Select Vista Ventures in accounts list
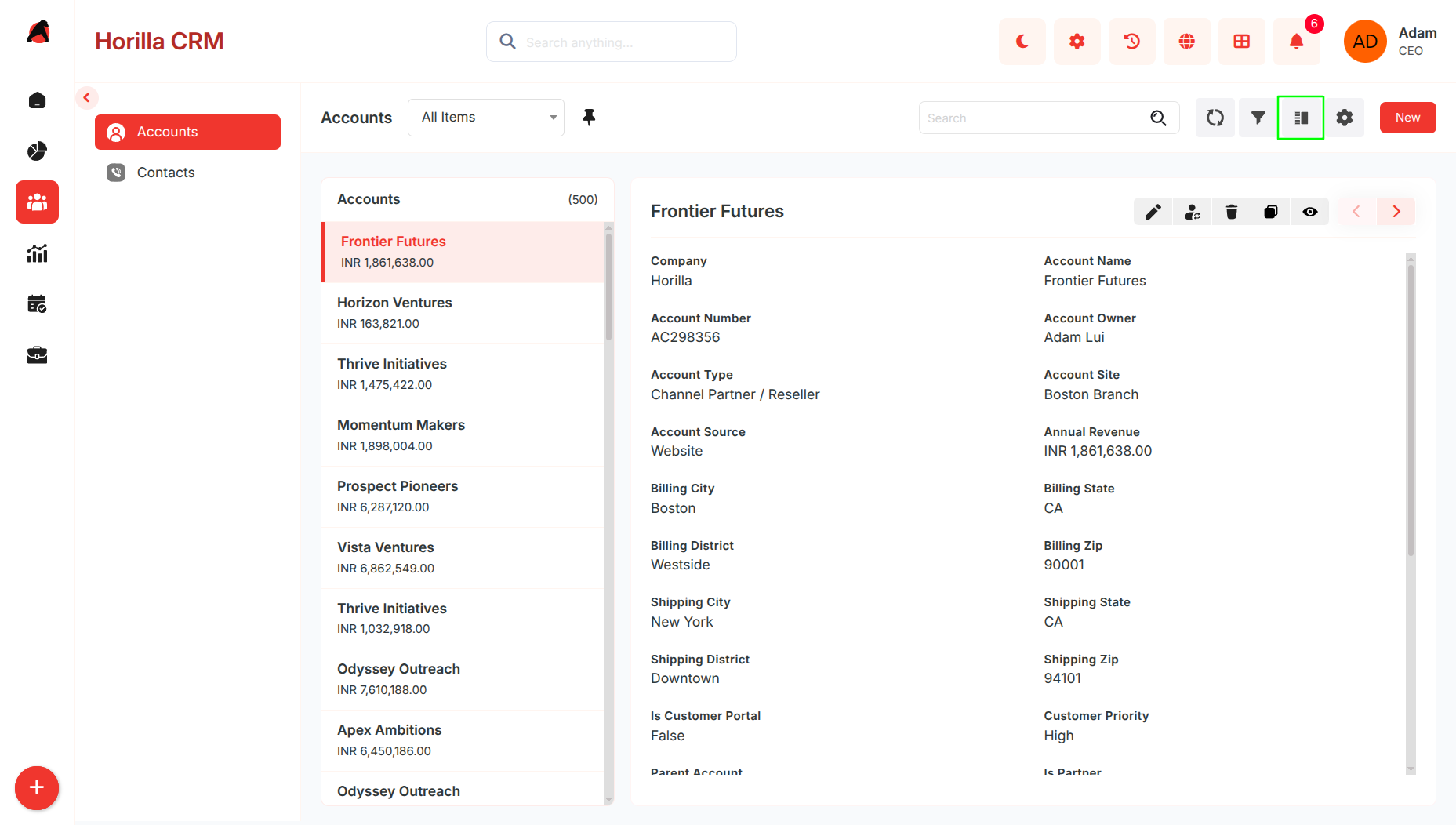1456x825 pixels. pyautogui.click(x=463, y=558)
